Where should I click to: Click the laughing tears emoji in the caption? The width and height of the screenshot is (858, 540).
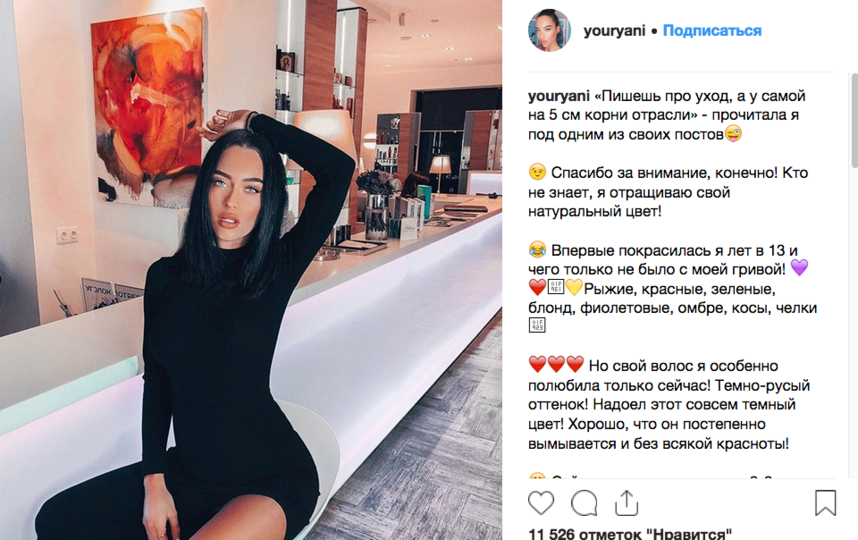(537, 249)
